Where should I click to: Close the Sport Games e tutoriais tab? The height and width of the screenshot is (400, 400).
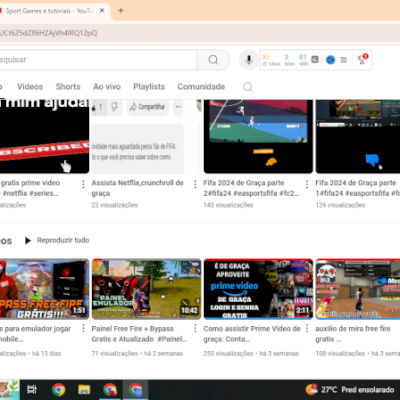pos(102,11)
